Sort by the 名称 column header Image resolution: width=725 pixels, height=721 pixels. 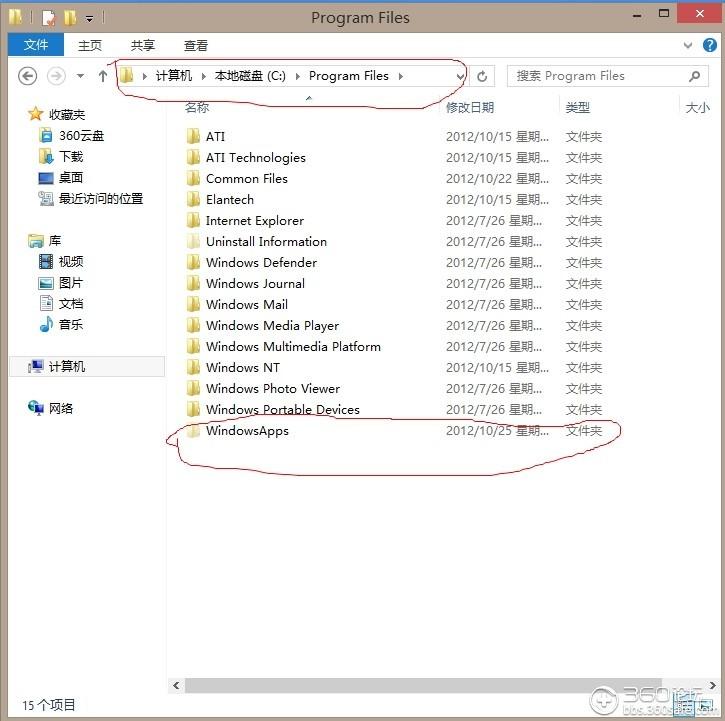pos(197,107)
